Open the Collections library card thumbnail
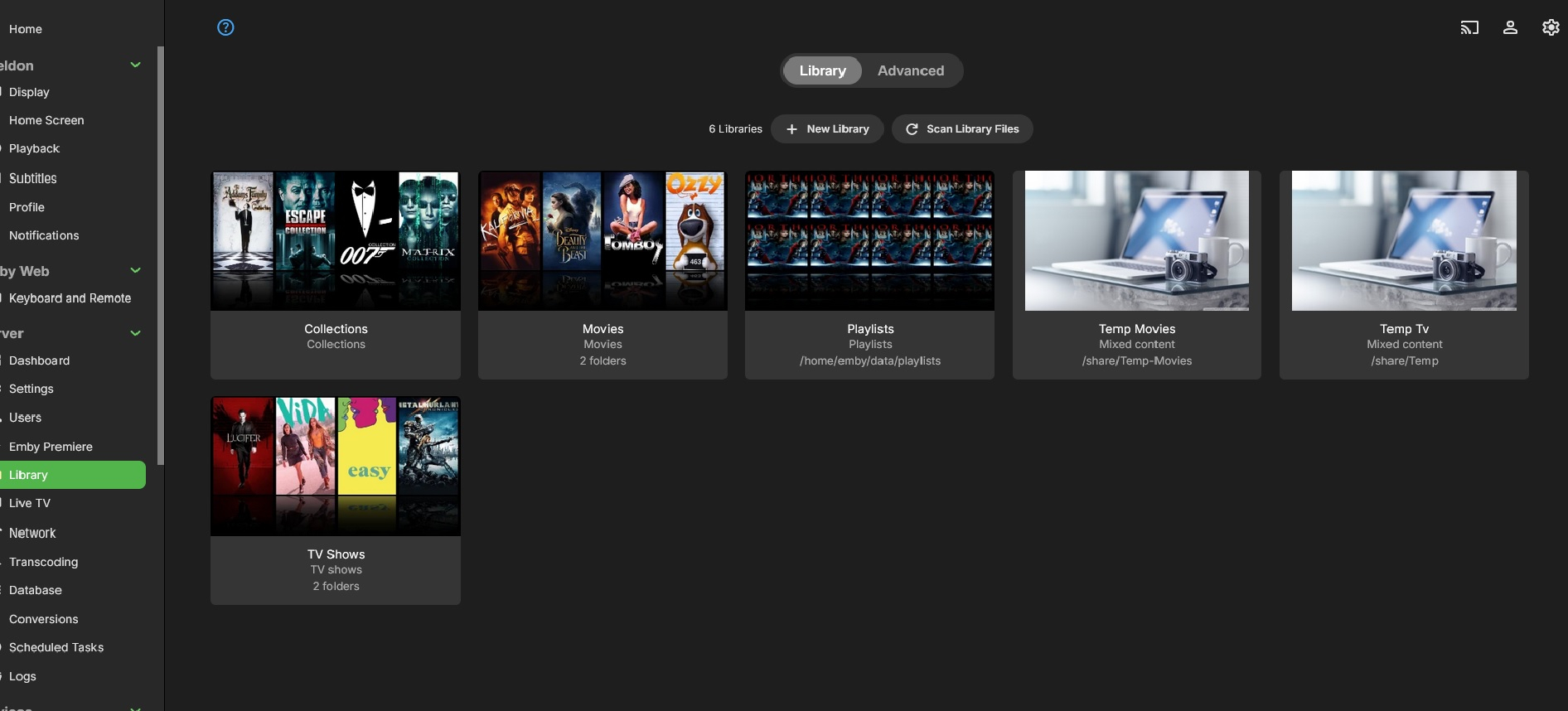 click(x=336, y=240)
